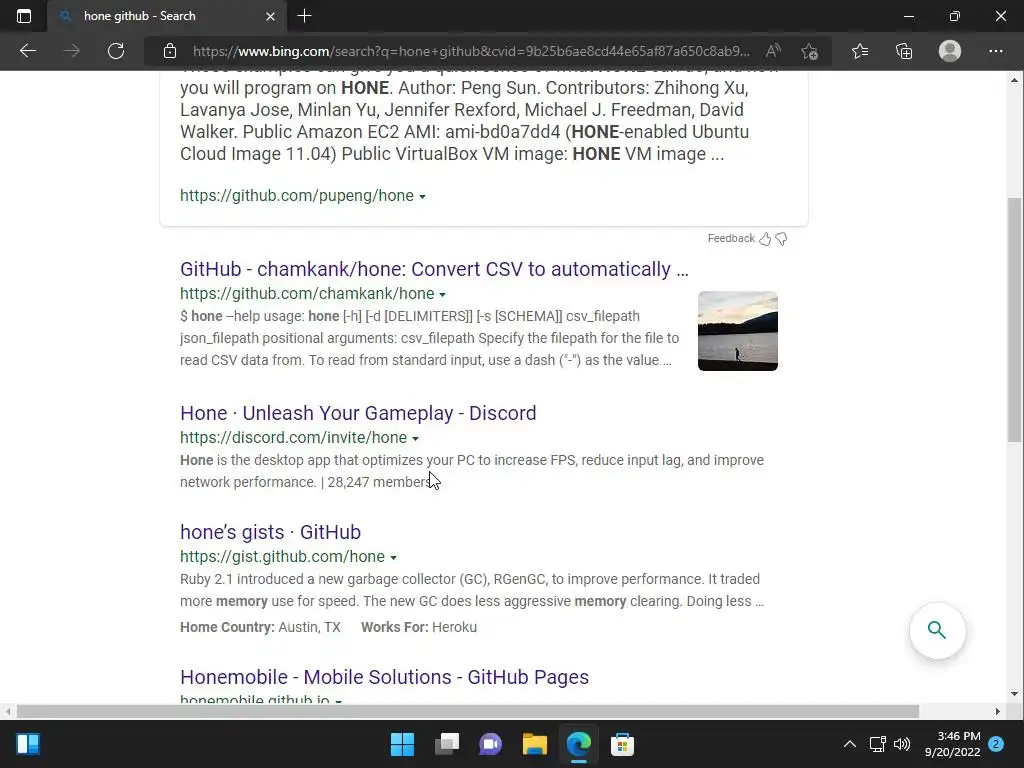Add this page to favorites

point(810,51)
